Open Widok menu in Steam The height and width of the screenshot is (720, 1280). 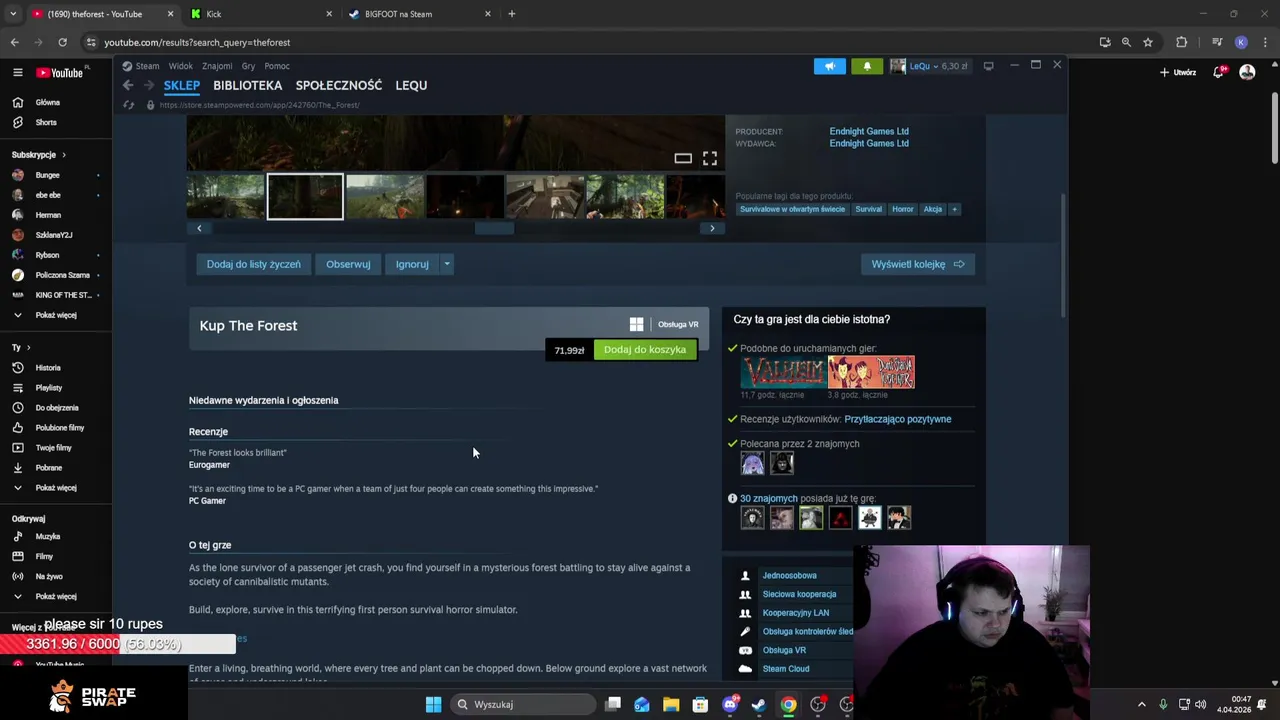[x=181, y=66]
